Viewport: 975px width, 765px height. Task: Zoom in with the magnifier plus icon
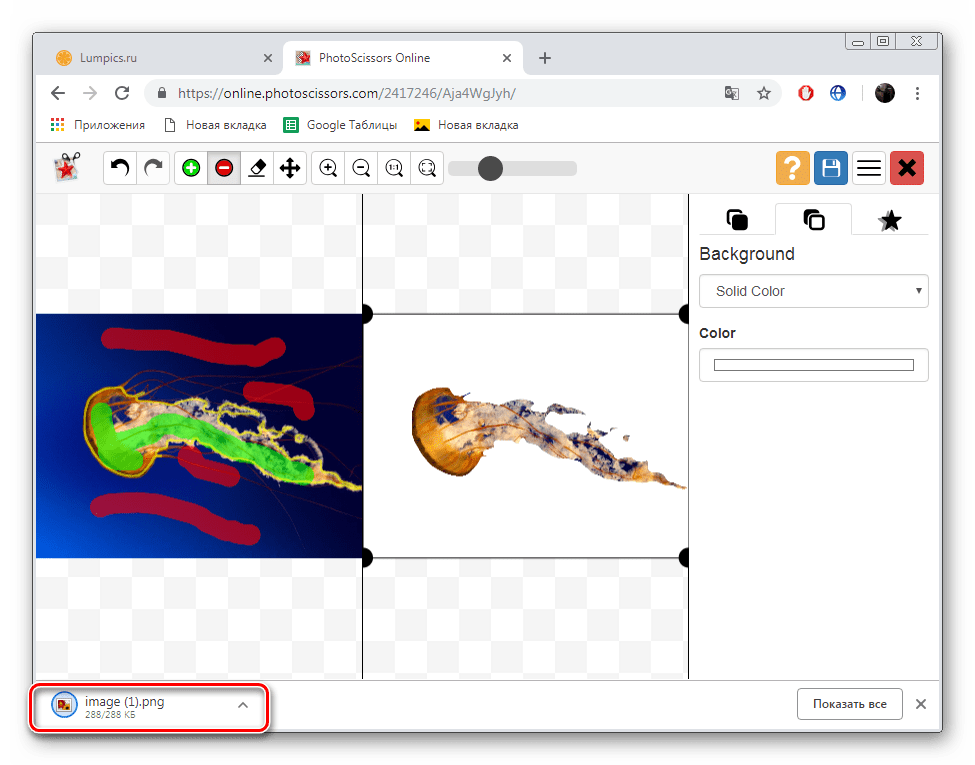pos(328,168)
